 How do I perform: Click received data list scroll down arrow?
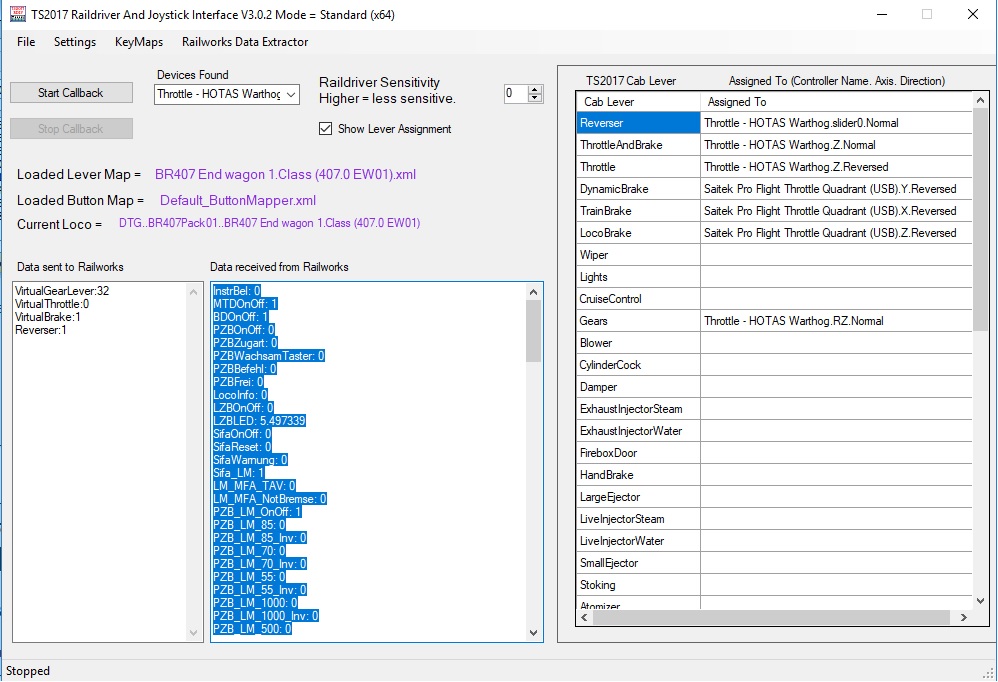[533, 632]
